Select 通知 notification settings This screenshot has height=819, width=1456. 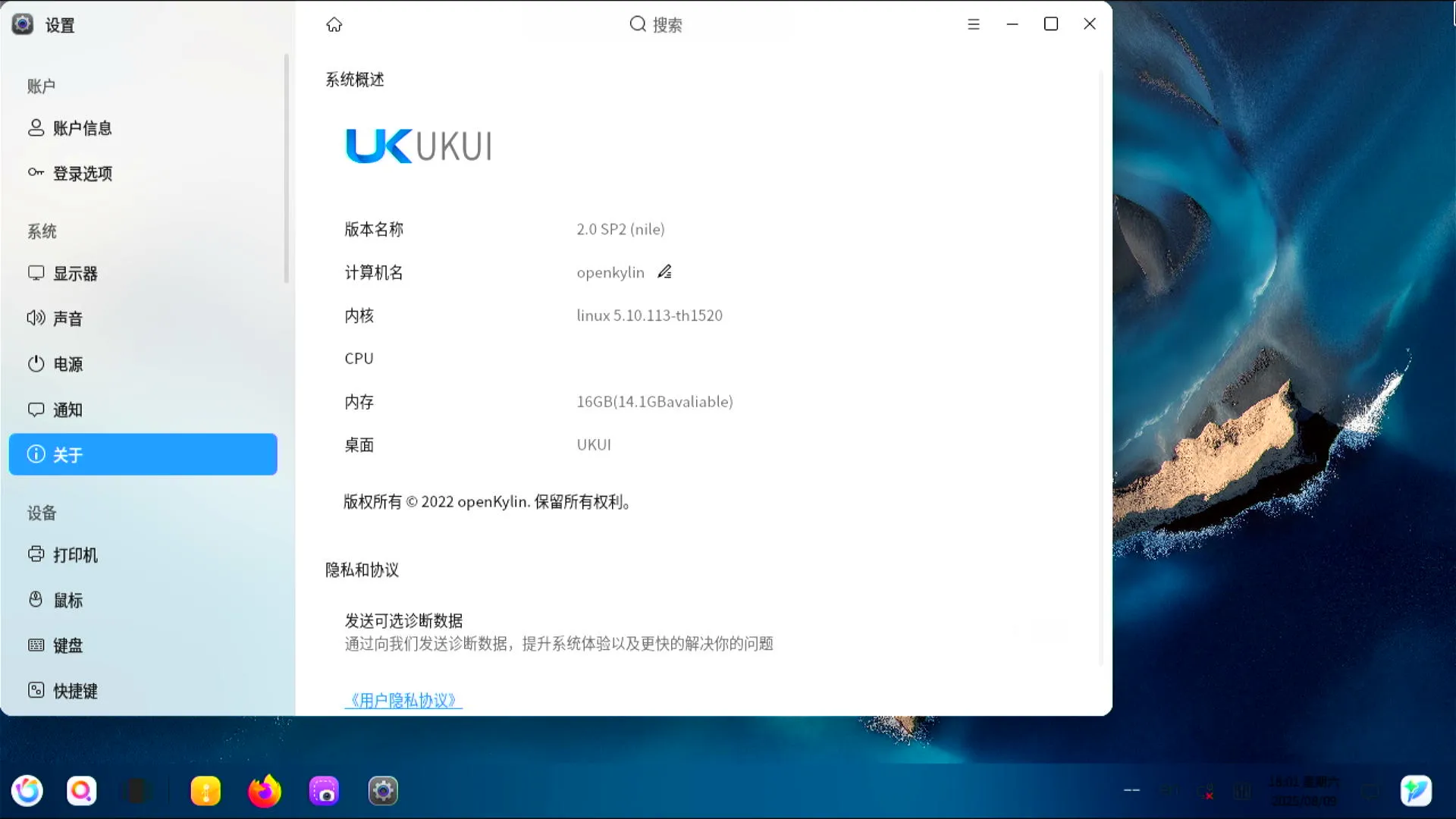[67, 409]
